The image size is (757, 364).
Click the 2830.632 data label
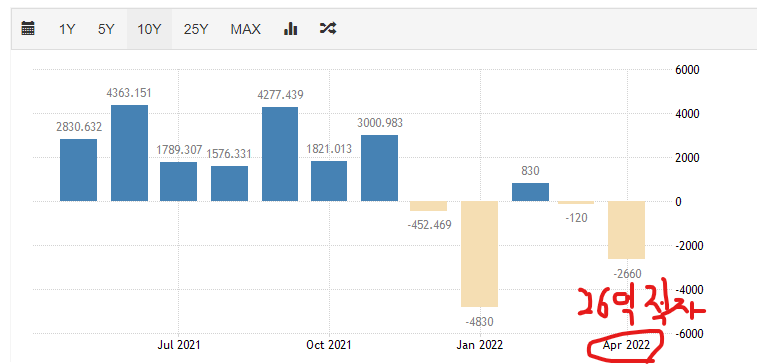[x=79, y=127]
